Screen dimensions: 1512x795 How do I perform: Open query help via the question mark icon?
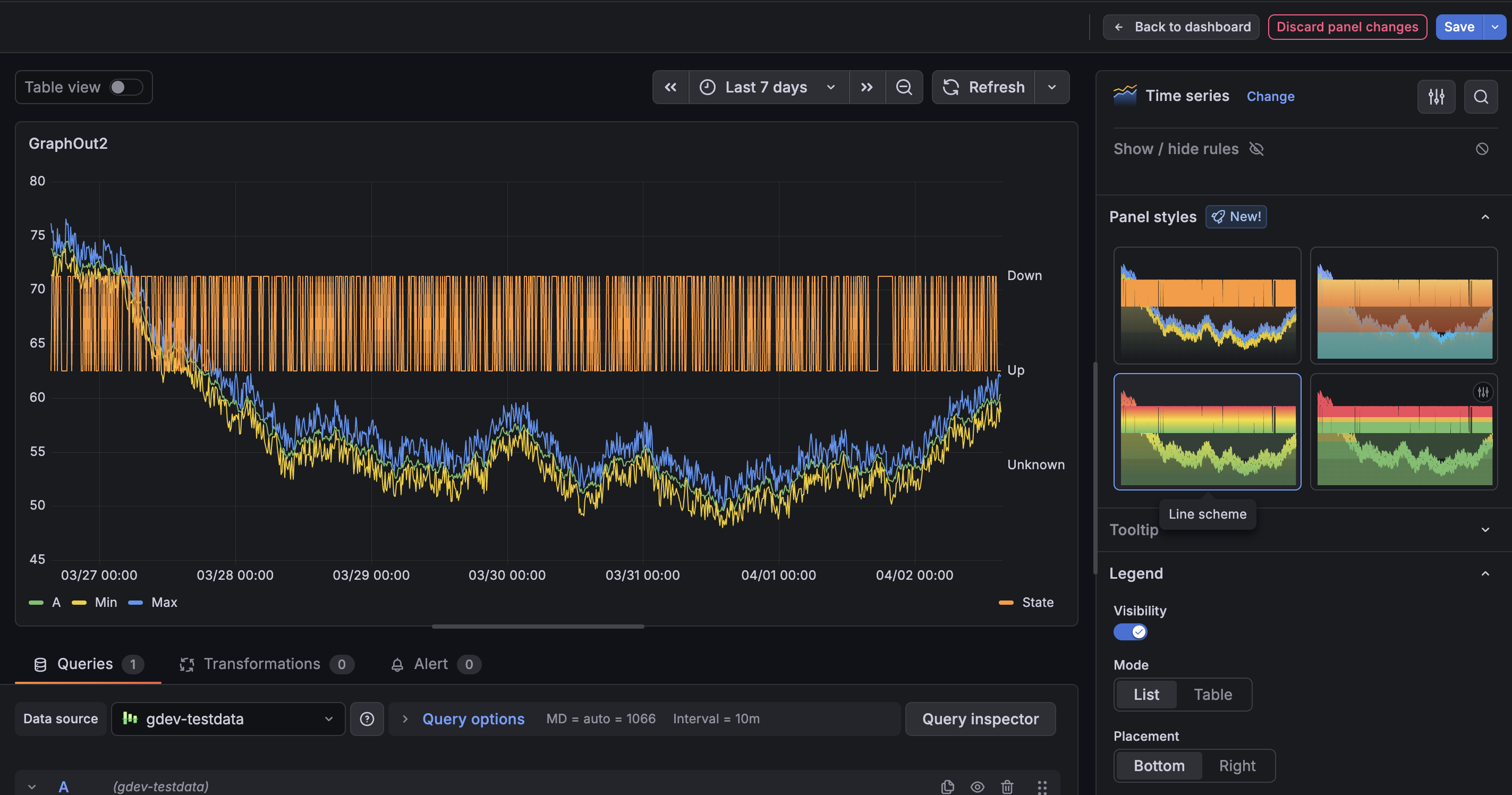tap(367, 718)
